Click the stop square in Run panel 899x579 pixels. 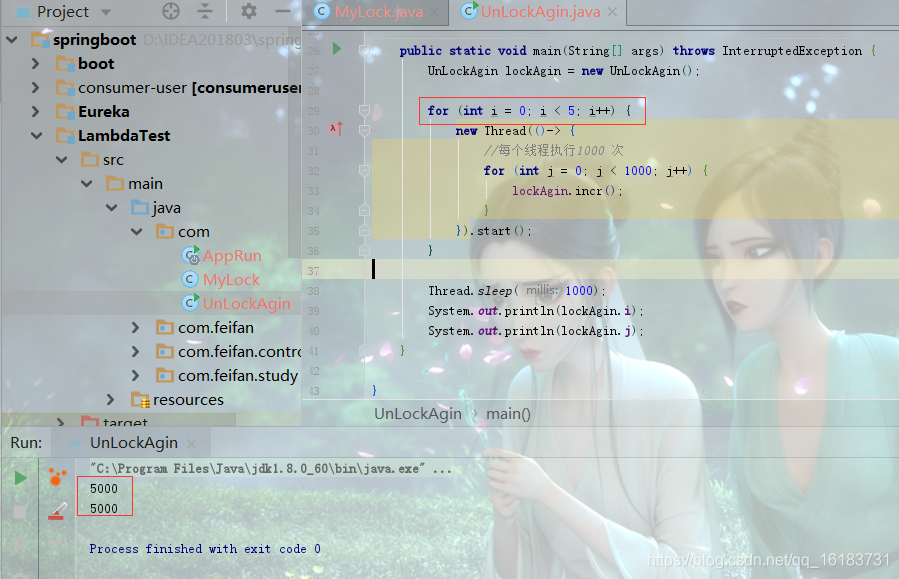point(20,512)
